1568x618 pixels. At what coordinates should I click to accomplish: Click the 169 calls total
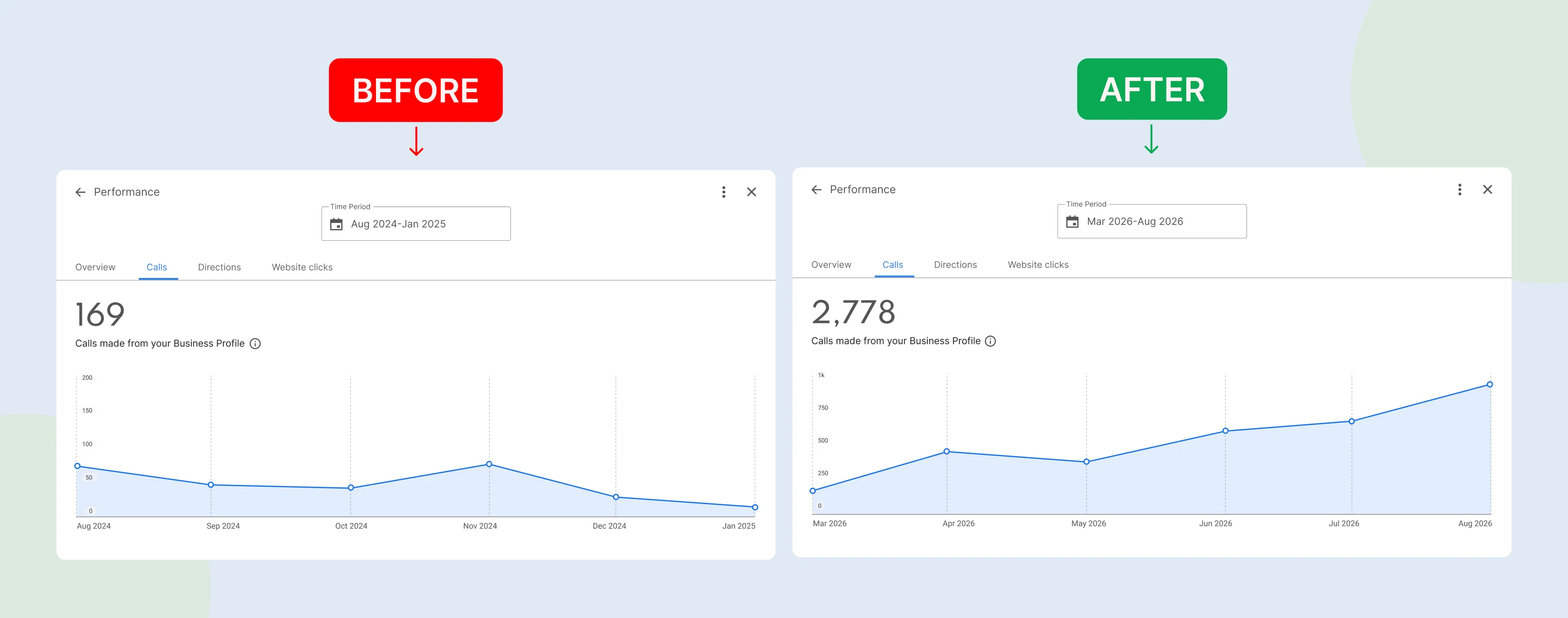pyautogui.click(x=100, y=315)
